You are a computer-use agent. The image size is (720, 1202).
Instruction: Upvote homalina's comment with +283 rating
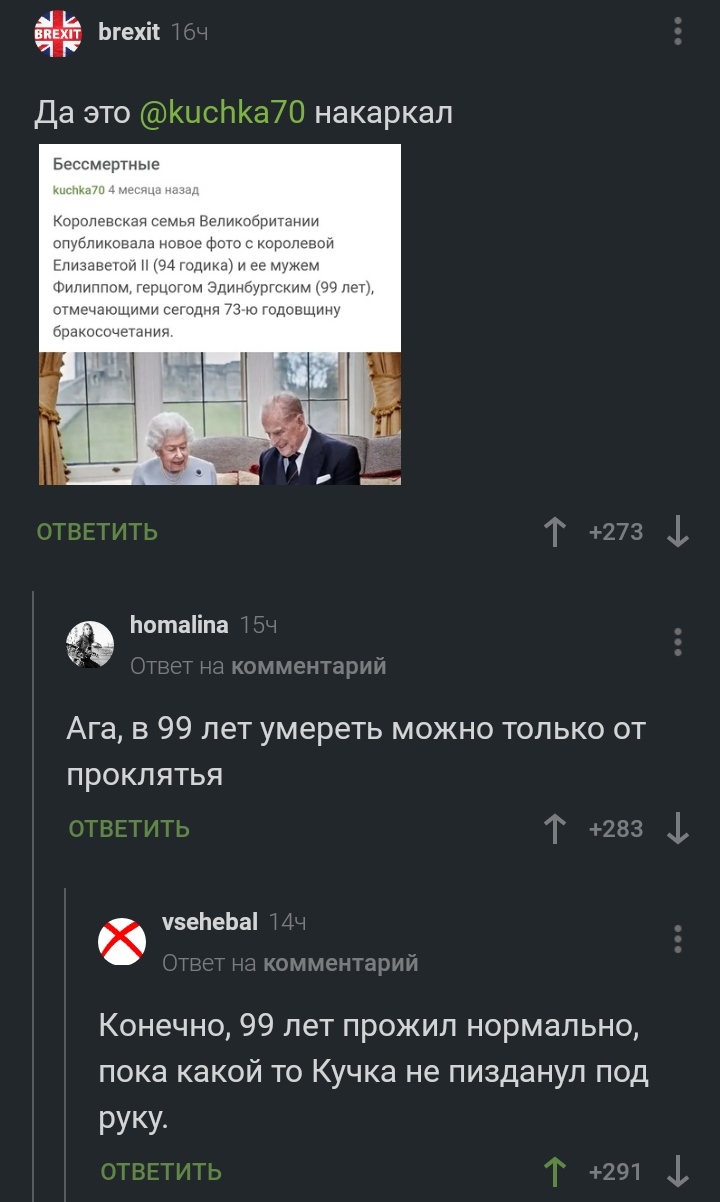pos(554,829)
